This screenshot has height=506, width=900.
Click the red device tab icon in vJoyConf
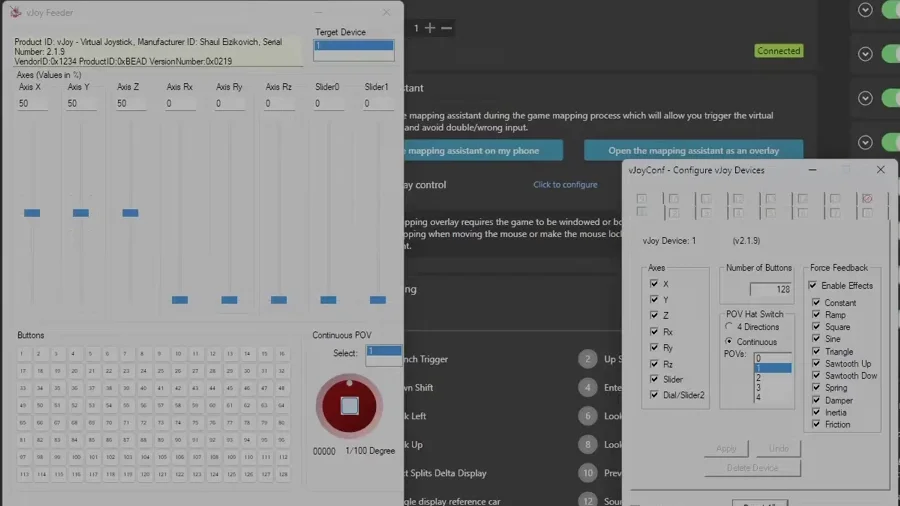867,198
